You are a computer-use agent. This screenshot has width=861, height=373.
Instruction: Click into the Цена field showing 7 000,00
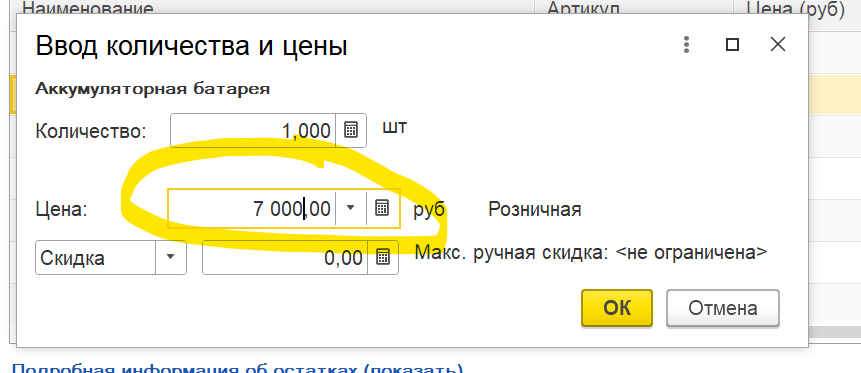point(251,208)
